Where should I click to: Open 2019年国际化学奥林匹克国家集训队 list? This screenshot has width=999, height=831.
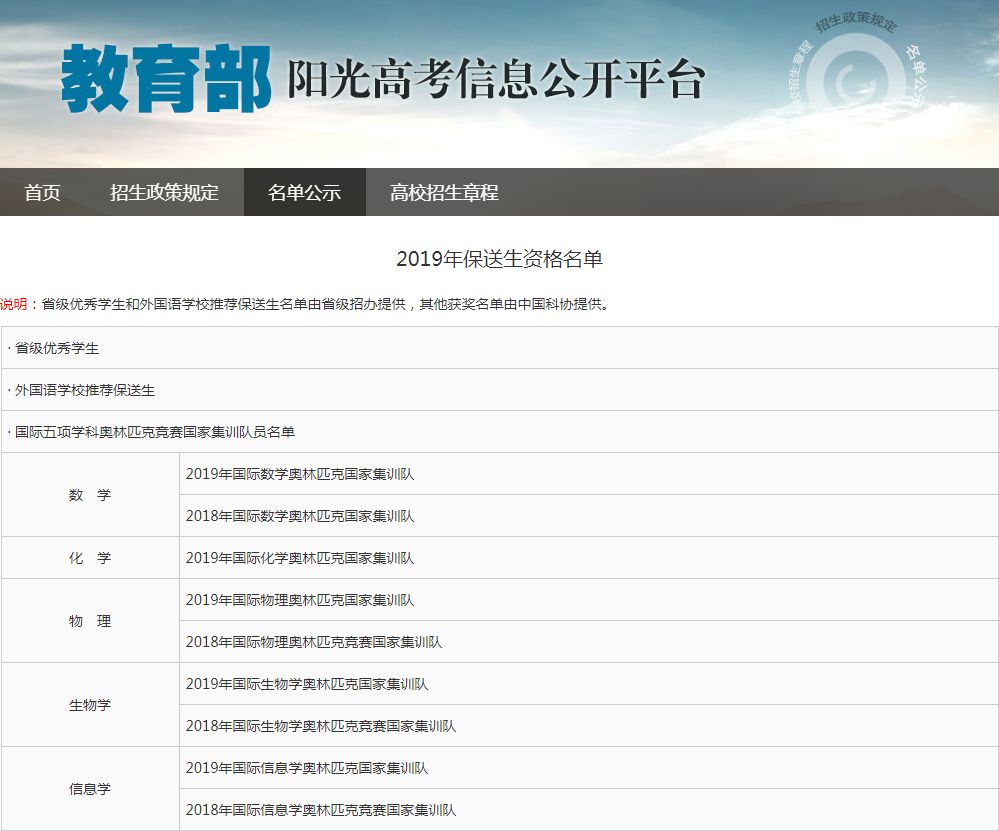(x=300, y=558)
